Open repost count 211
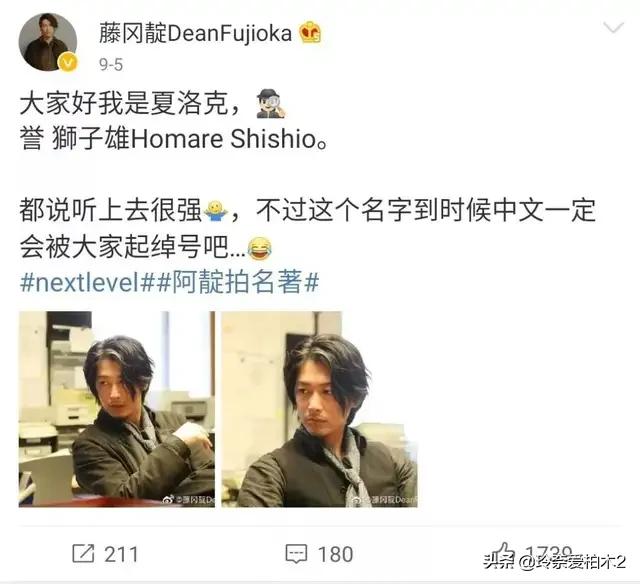The height and width of the screenshot is (584, 640). pos(121,554)
